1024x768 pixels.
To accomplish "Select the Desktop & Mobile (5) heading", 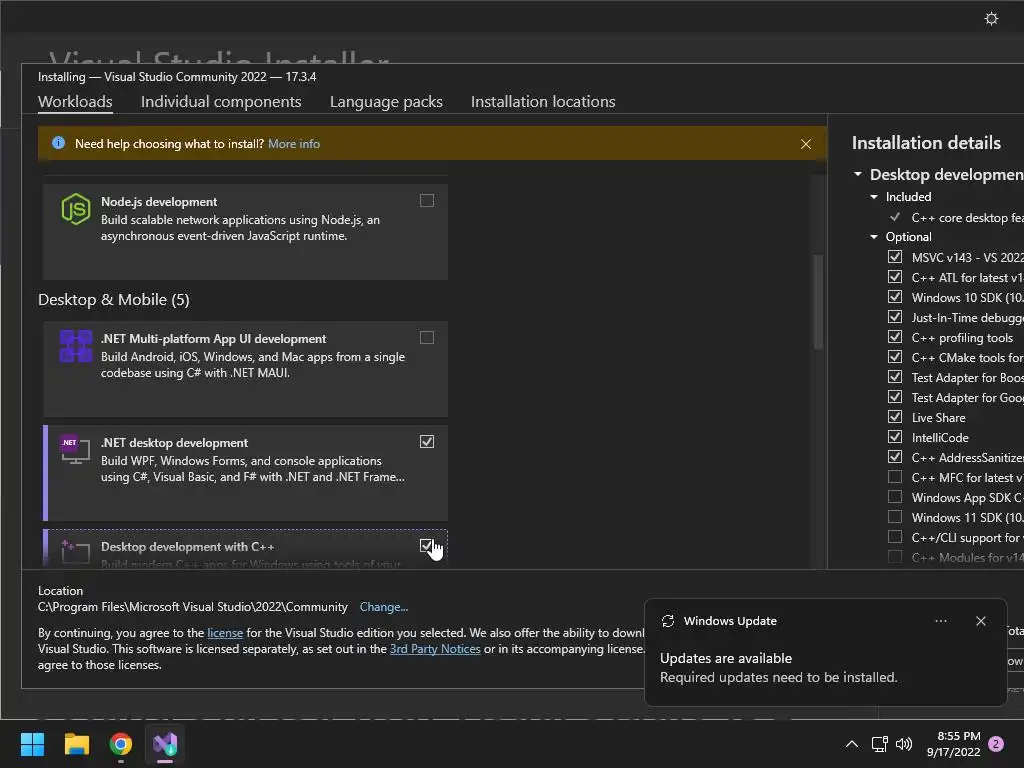I will [x=114, y=300].
